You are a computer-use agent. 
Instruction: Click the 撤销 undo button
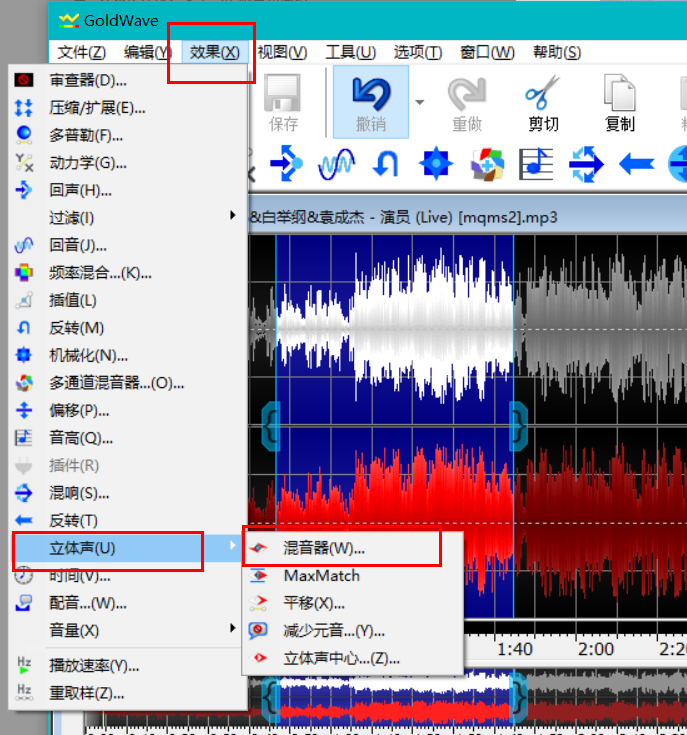click(x=371, y=102)
